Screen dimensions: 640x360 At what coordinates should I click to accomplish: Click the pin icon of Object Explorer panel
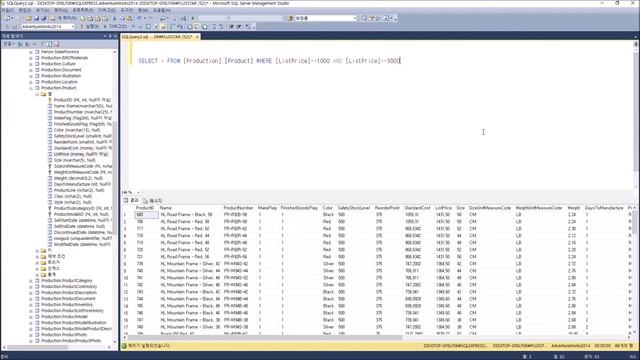[110, 36]
